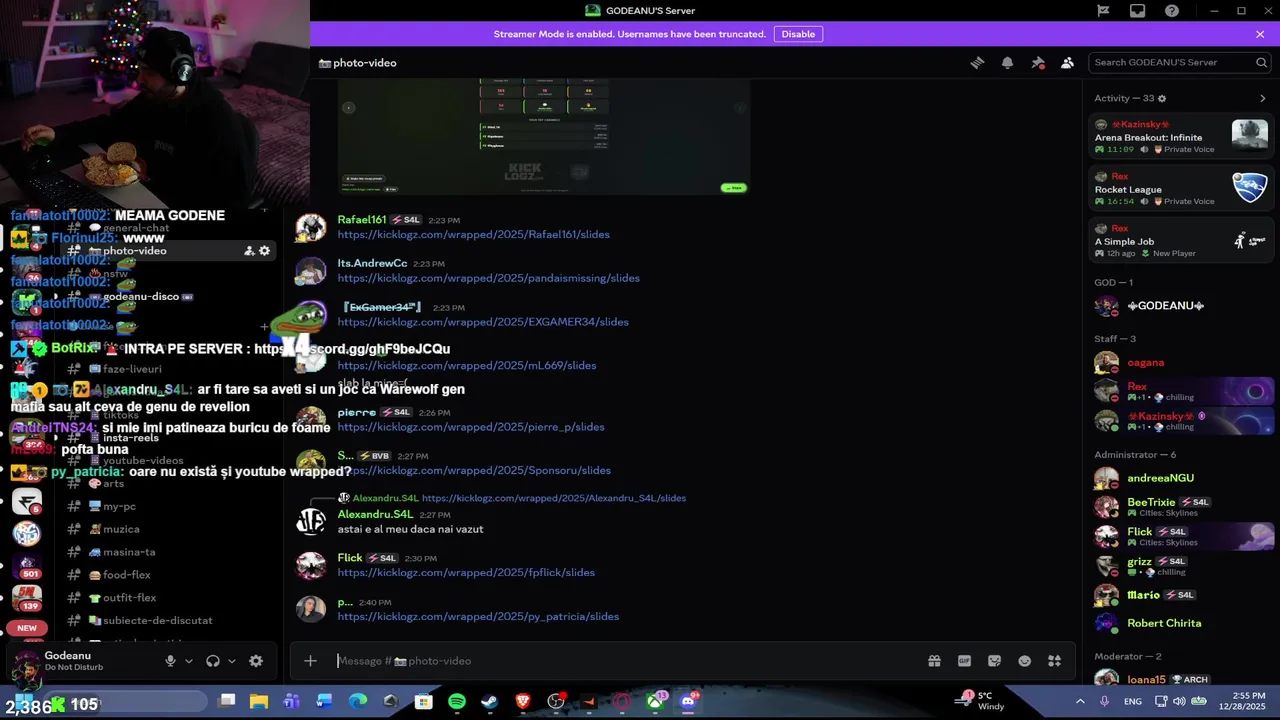Screen dimensions: 1280x720
Task: Open A Simple Job activity card
Action: (1181, 241)
